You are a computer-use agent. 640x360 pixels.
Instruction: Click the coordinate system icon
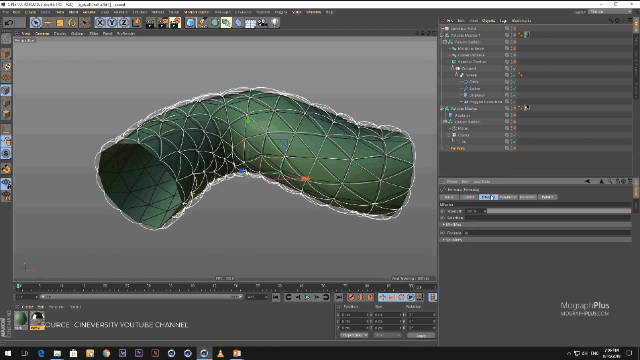click(x=136, y=23)
